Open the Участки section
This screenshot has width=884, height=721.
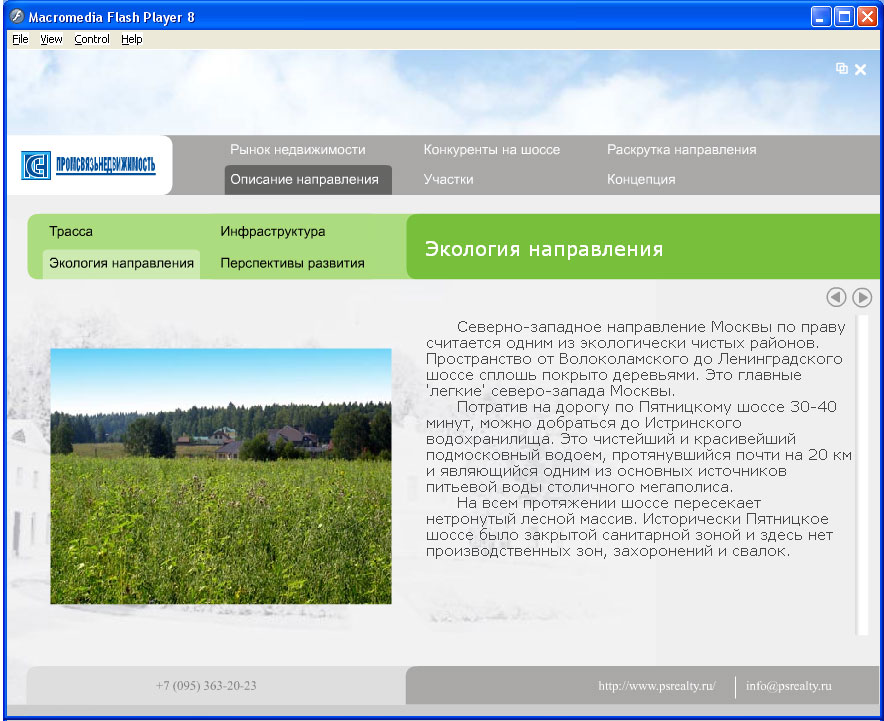[449, 179]
